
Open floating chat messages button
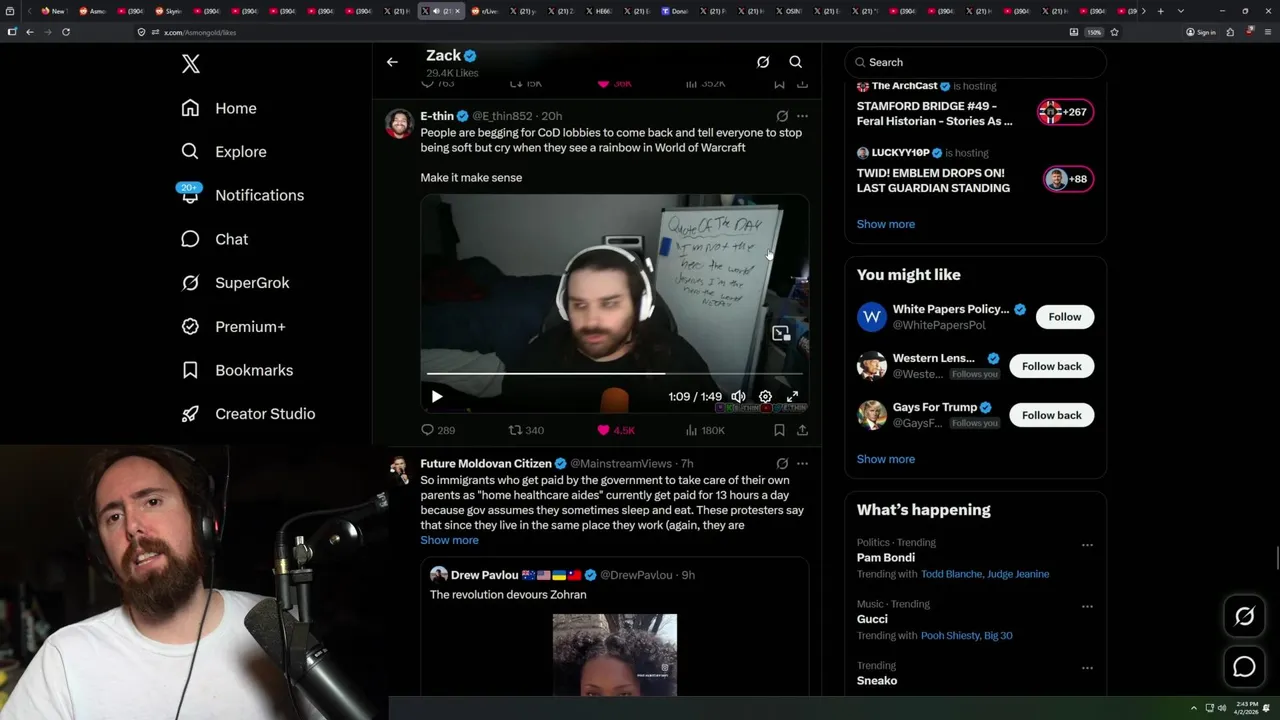pyautogui.click(x=1244, y=667)
